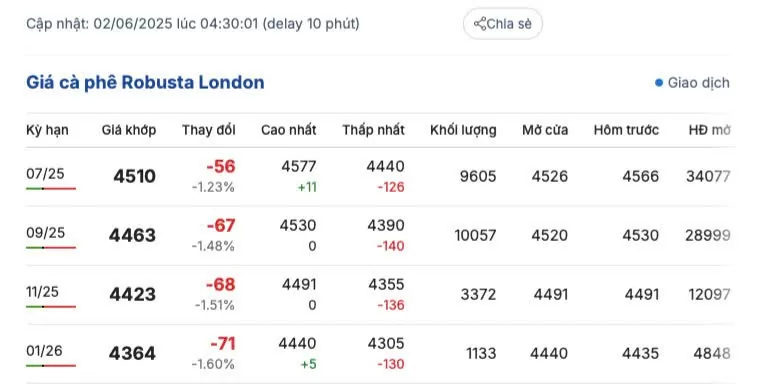Click the Thấp nhất column header

point(373,130)
